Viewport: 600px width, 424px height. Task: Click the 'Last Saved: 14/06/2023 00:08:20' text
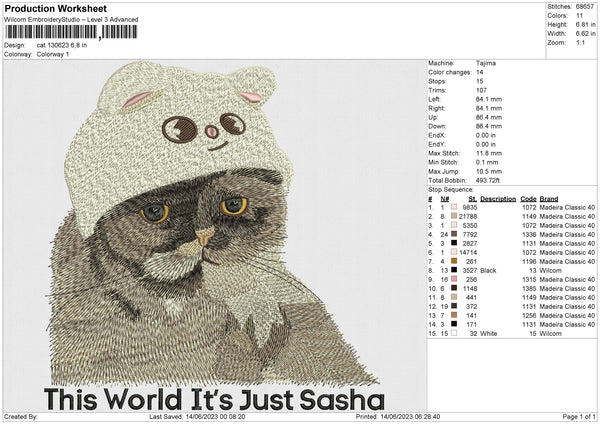(x=197, y=416)
